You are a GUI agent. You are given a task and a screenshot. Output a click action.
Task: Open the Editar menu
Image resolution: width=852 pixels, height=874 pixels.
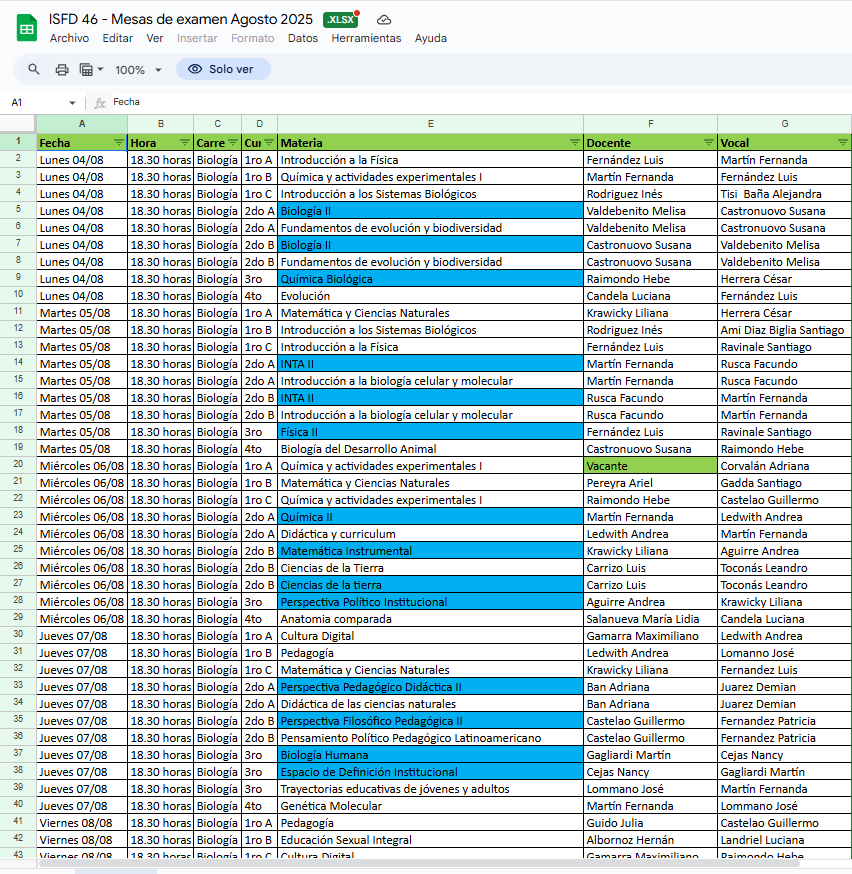[118, 38]
